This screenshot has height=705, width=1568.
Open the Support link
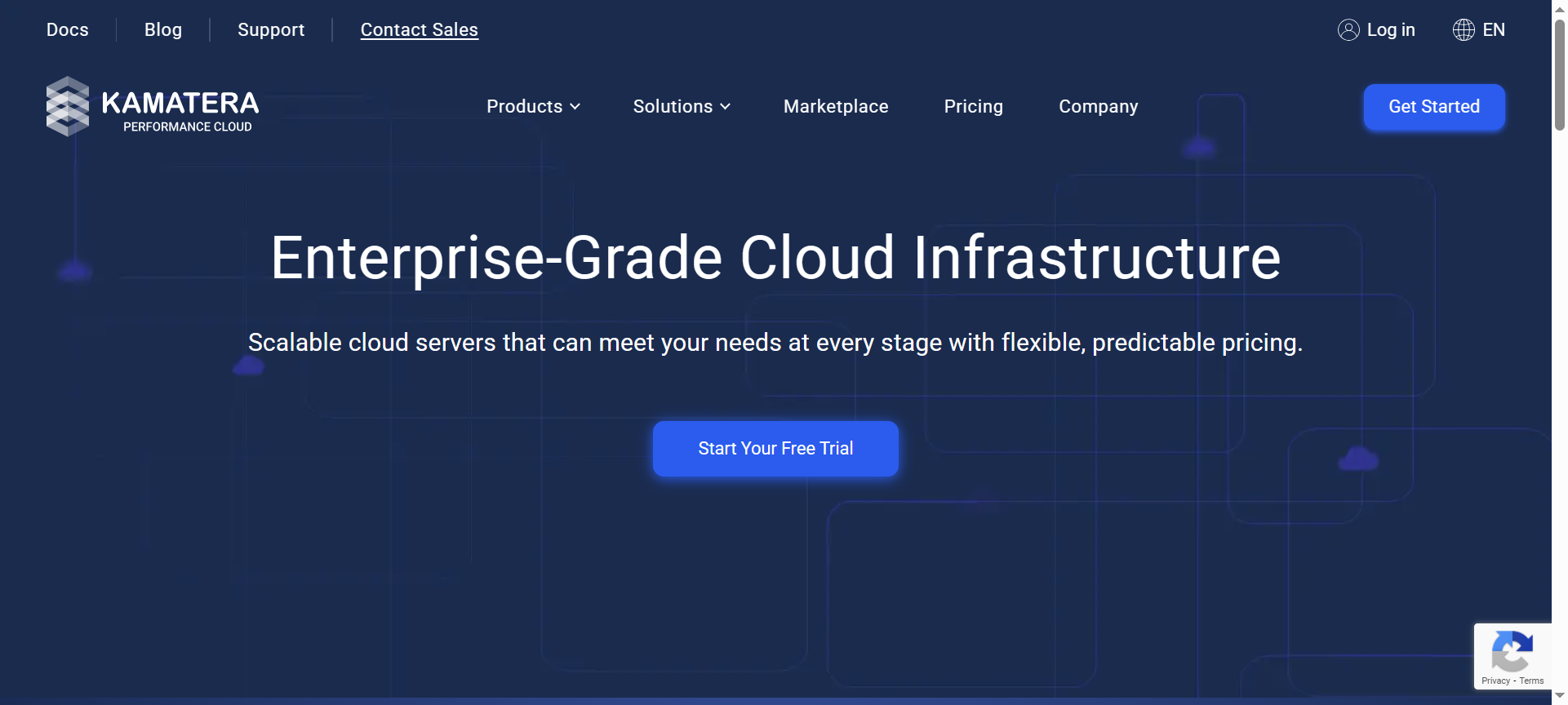pos(271,30)
